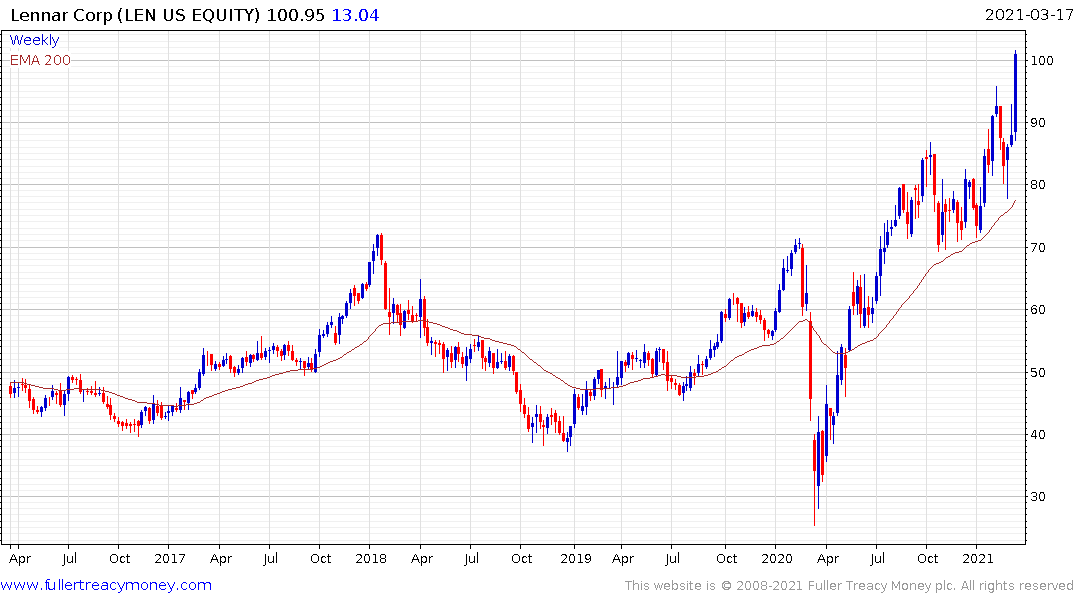Click the 100 price axis label
Image resolution: width=1075 pixels, height=600 pixels.
pos(1042,60)
